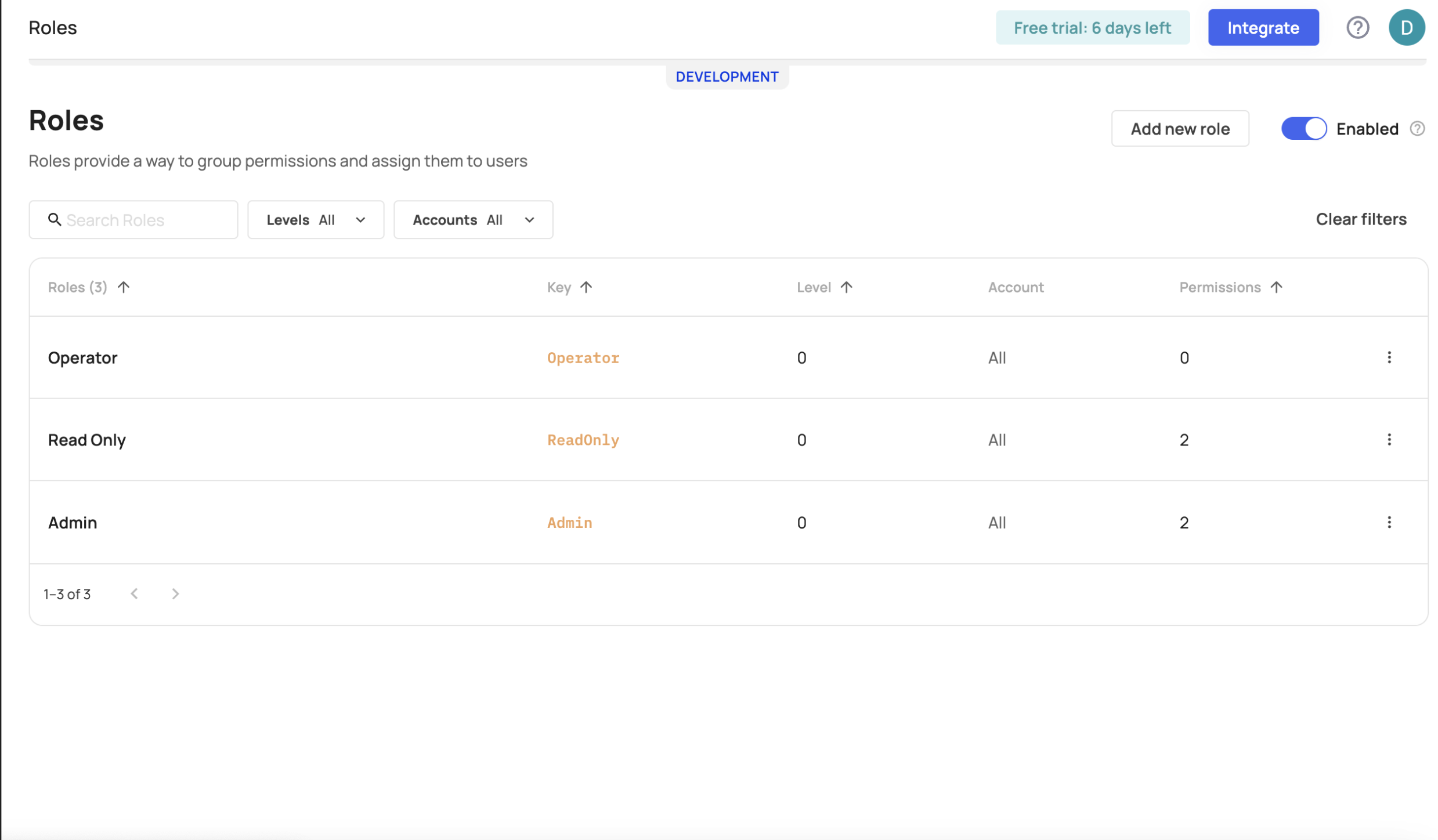Viewport: 1438px width, 840px height.
Task: Go to next page of roles
Action: click(175, 593)
